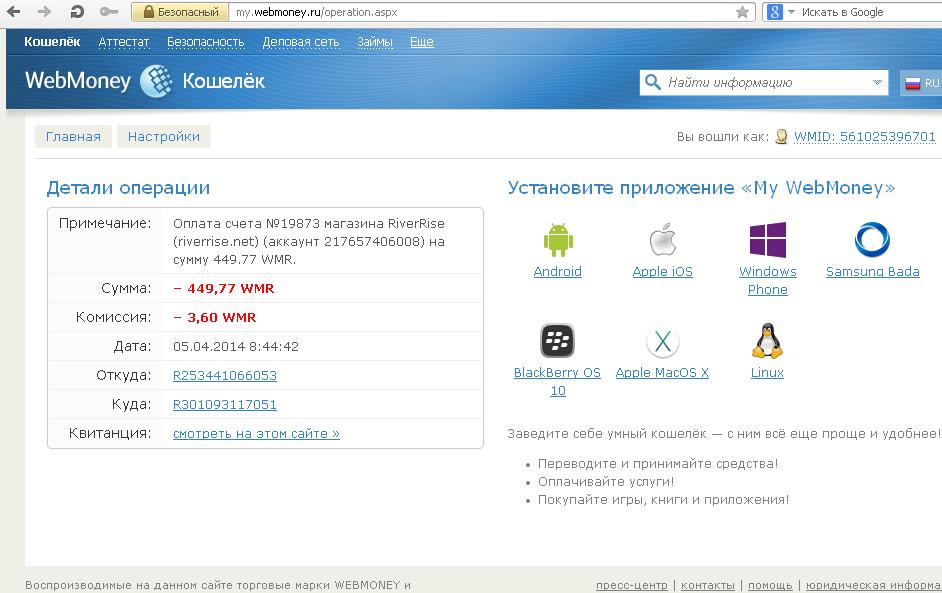942x593 pixels.
Task: Bookmark page with the star icon
Action: click(x=743, y=12)
